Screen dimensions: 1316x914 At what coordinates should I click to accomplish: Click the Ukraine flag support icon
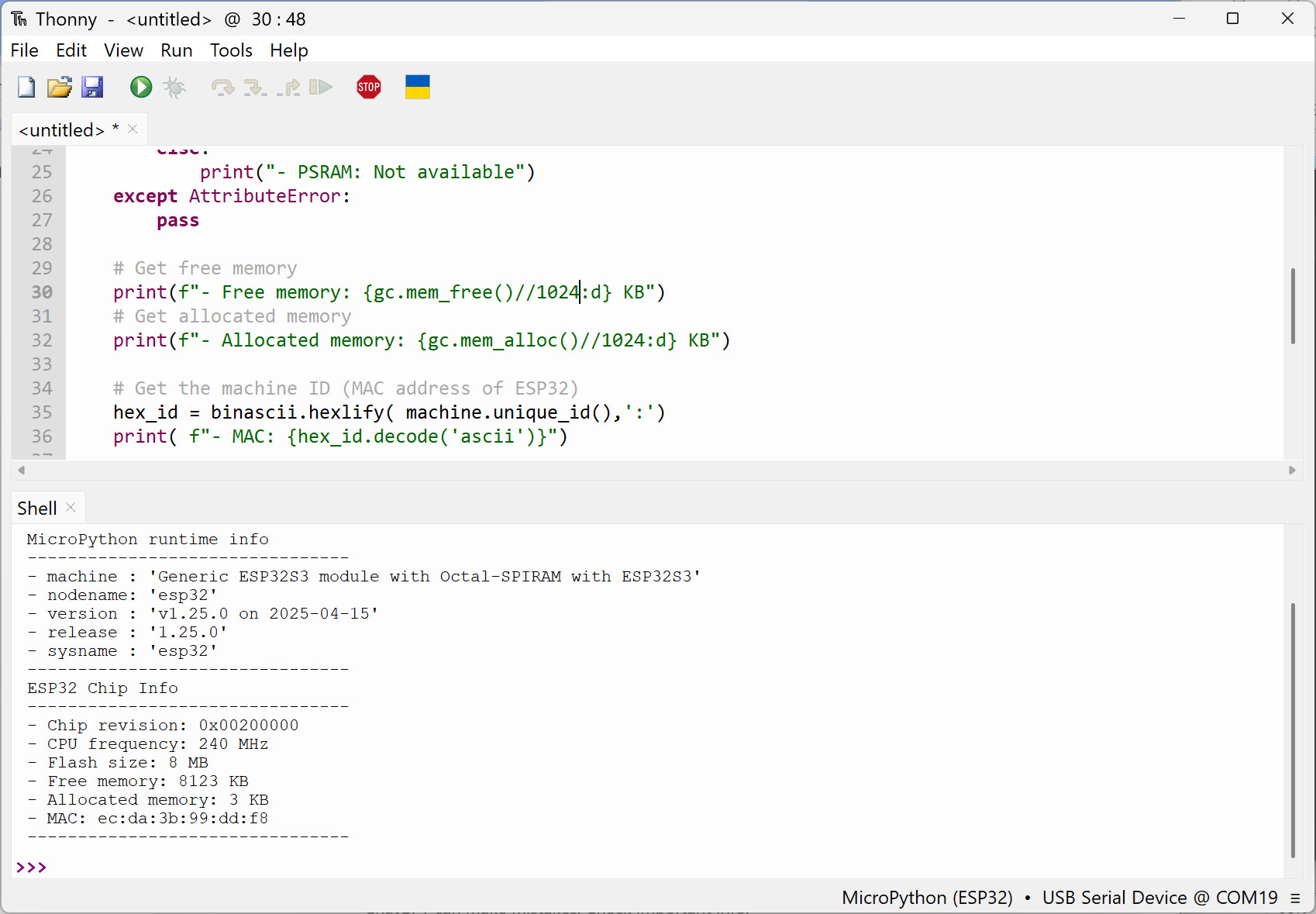418,87
